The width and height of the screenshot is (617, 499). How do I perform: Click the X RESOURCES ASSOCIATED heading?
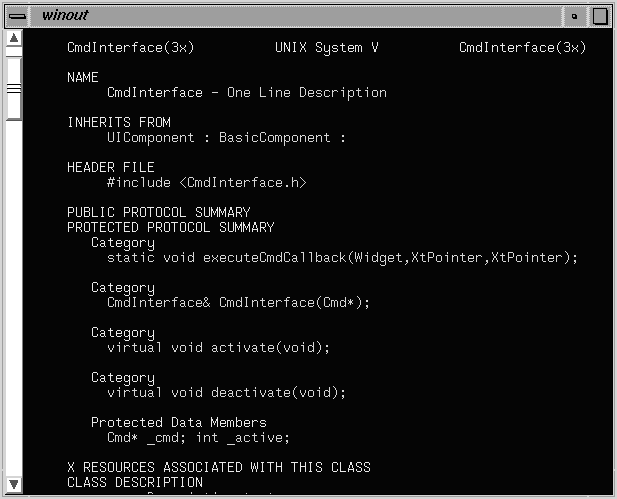click(x=219, y=467)
